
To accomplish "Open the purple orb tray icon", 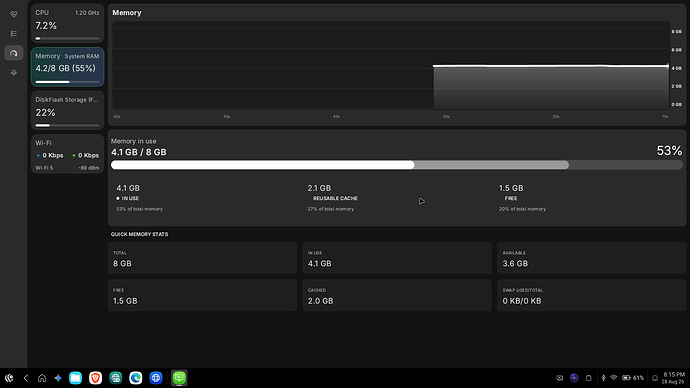I will pyautogui.click(x=574, y=378).
